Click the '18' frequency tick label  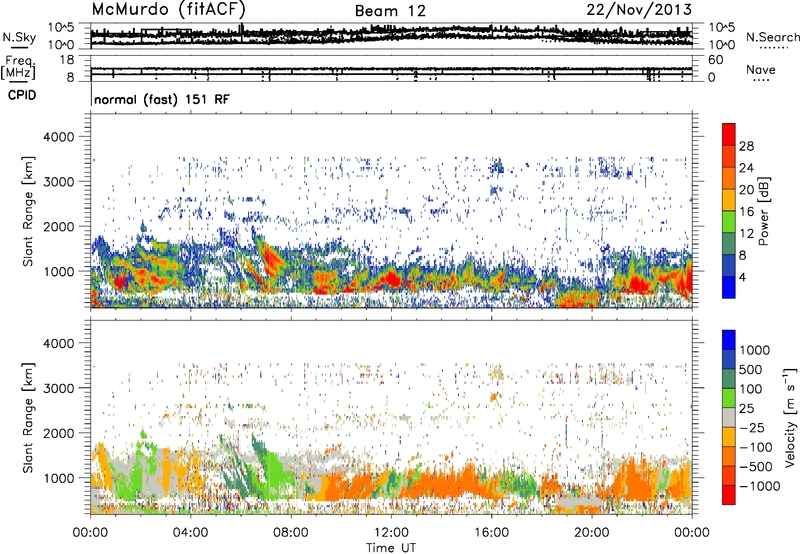[x=66, y=60]
